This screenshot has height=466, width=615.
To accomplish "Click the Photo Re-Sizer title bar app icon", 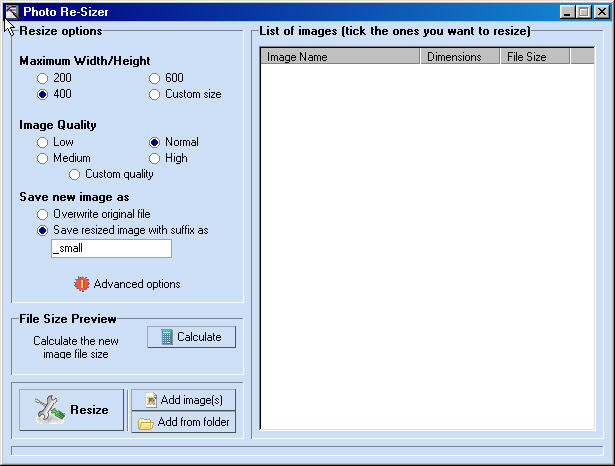I will tap(12, 13).
